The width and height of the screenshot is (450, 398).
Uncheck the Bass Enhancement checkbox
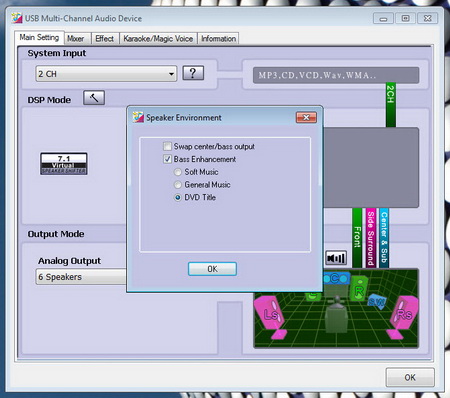click(x=168, y=159)
